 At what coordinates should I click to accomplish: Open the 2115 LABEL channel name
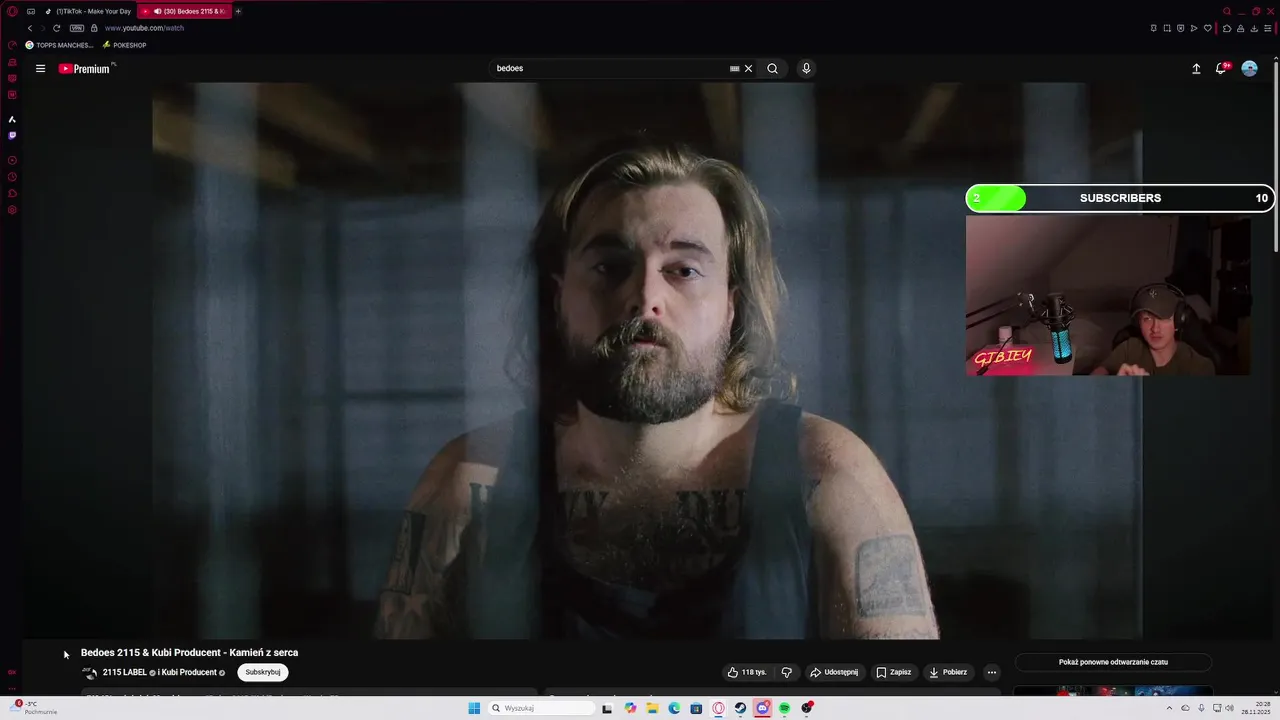[x=124, y=672]
